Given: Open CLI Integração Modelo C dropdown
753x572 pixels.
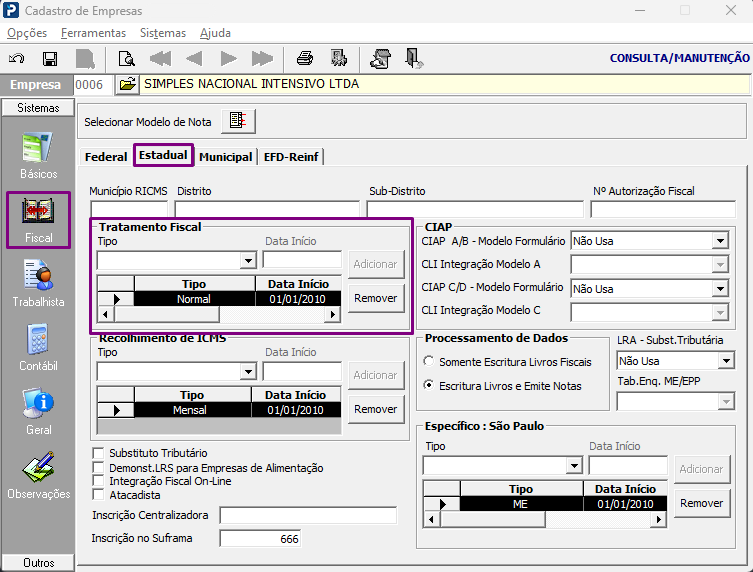Looking at the screenshot, I should pos(720,313).
